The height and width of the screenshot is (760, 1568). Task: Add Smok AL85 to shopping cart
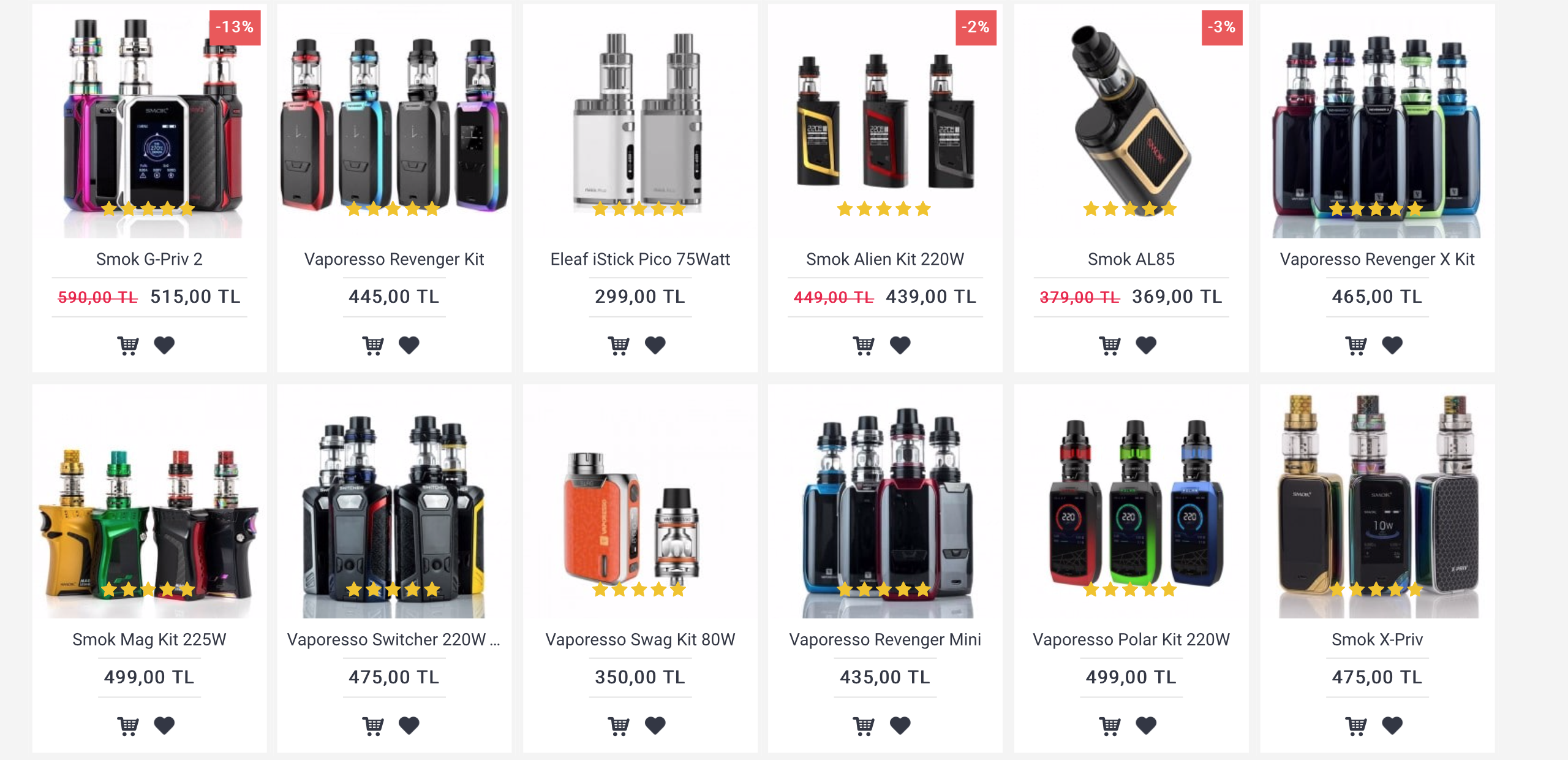pos(1110,346)
